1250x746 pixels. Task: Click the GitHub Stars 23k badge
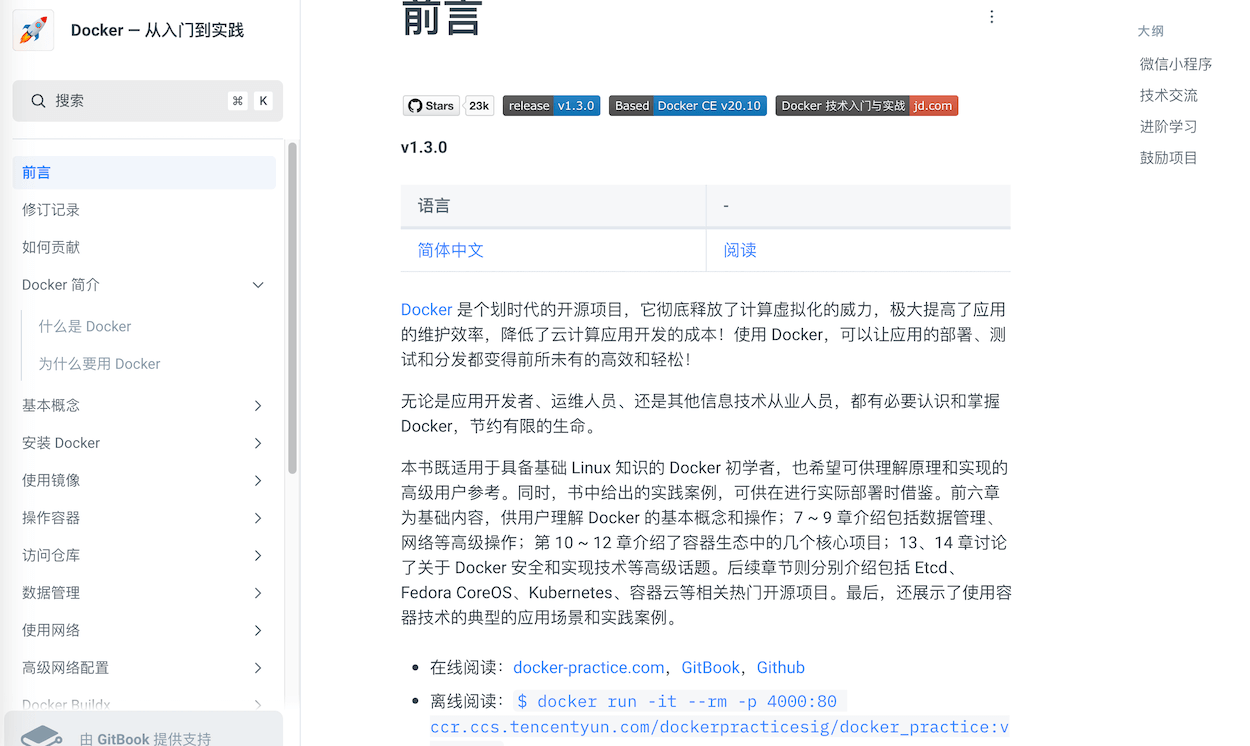[x=431, y=105]
